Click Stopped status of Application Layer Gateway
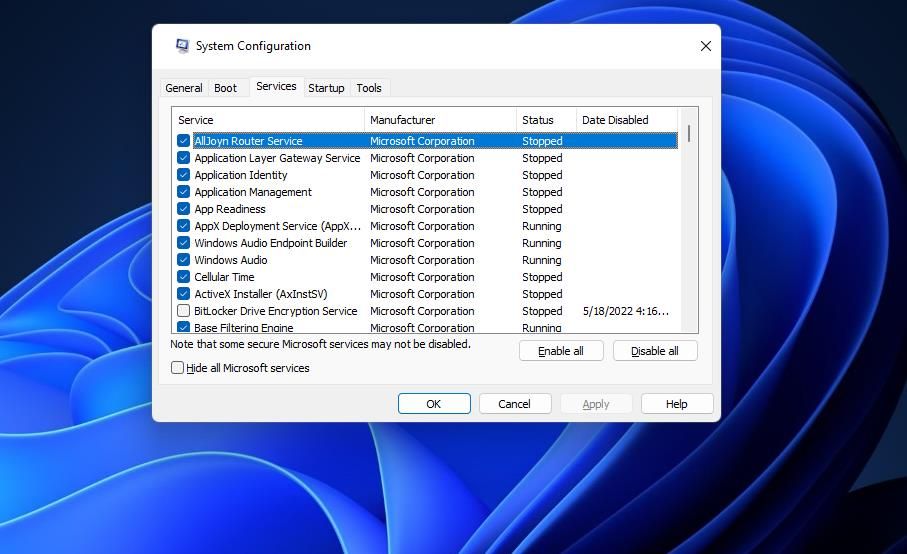Image resolution: width=907 pixels, height=554 pixels. coord(542,158)
